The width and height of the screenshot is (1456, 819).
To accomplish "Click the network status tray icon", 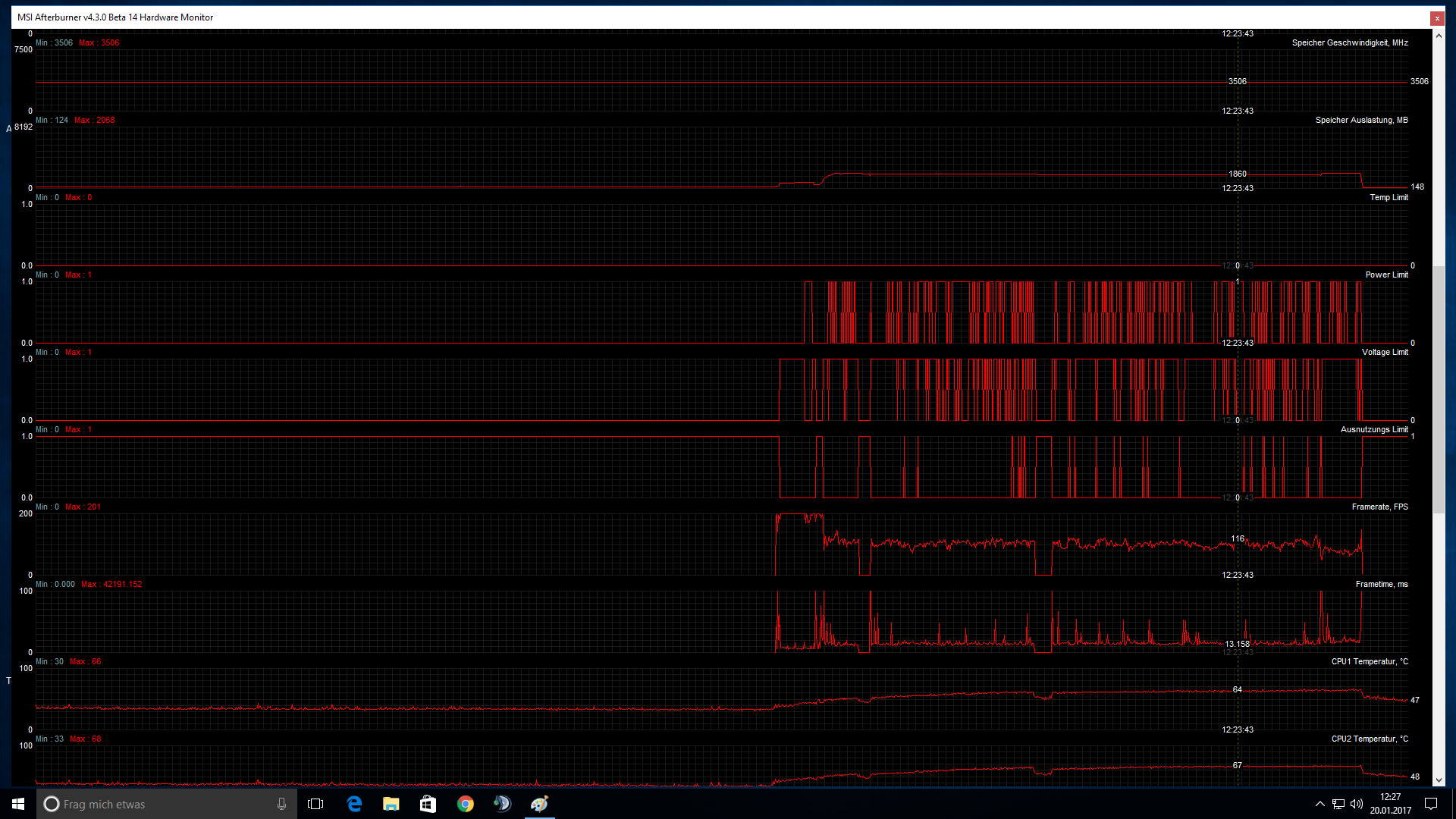I will click(1338, 804).
